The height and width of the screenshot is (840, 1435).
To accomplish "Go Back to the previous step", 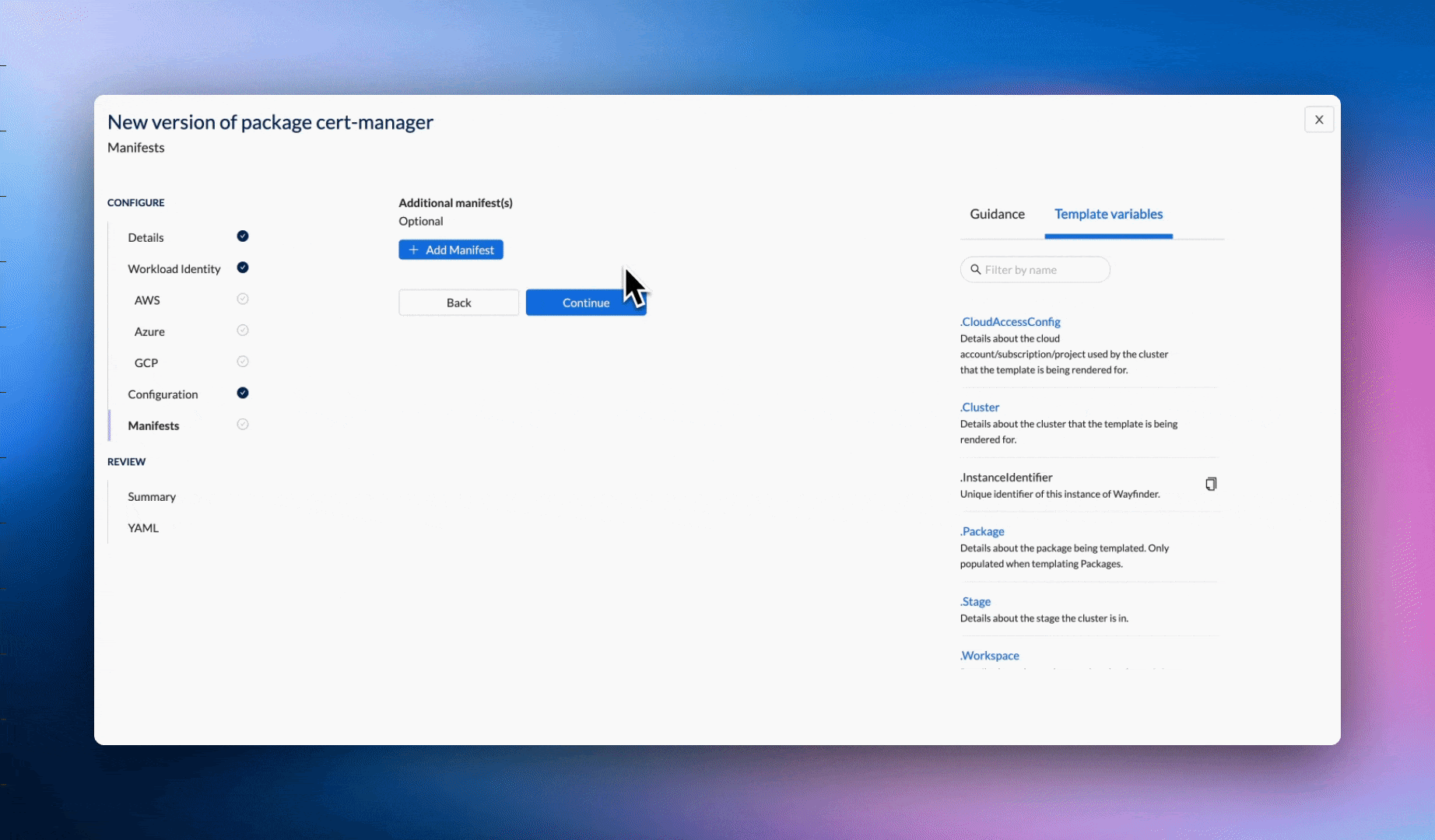I will pos(458,303).
